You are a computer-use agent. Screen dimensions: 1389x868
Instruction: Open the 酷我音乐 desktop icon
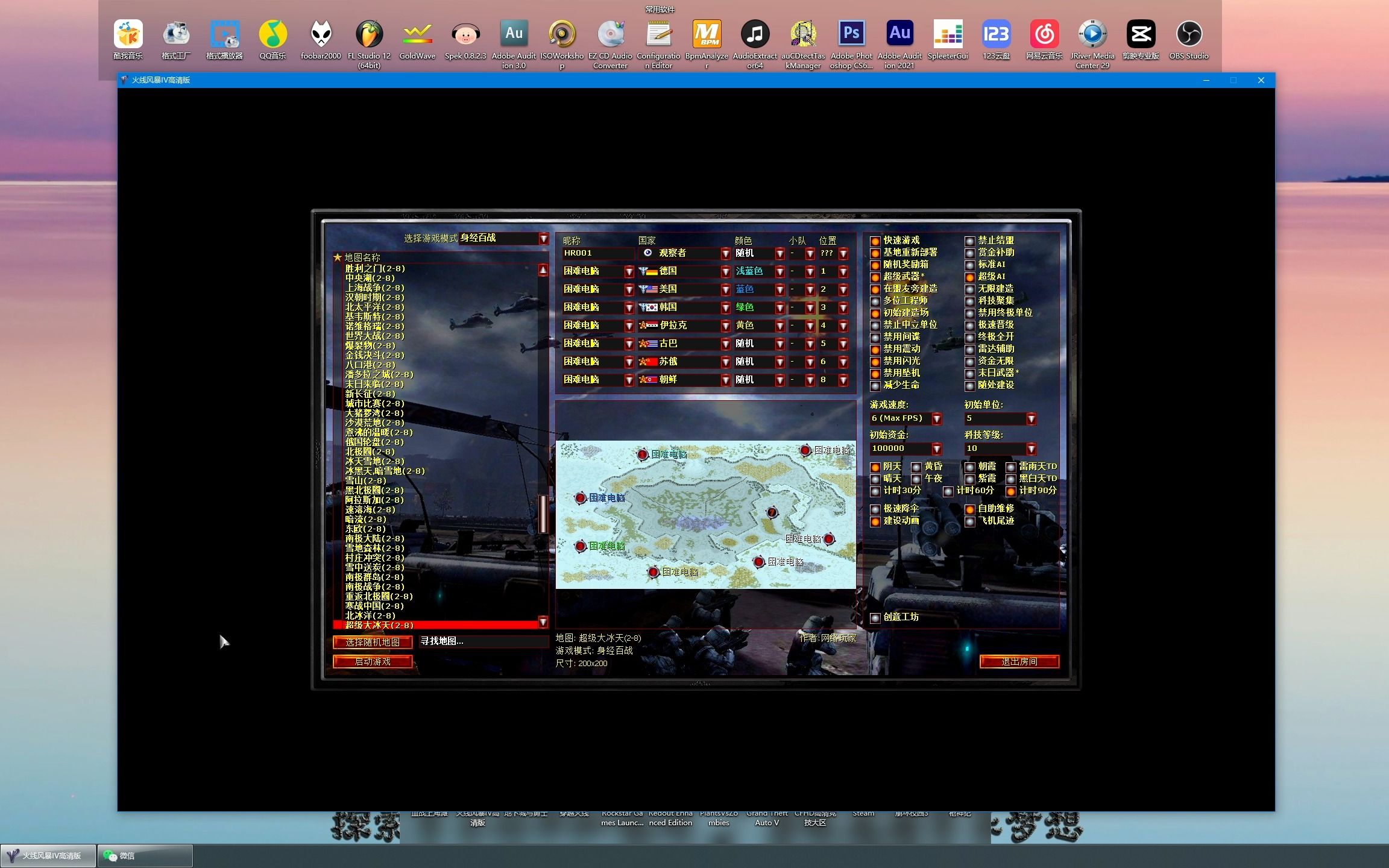(x=128, y=40)
